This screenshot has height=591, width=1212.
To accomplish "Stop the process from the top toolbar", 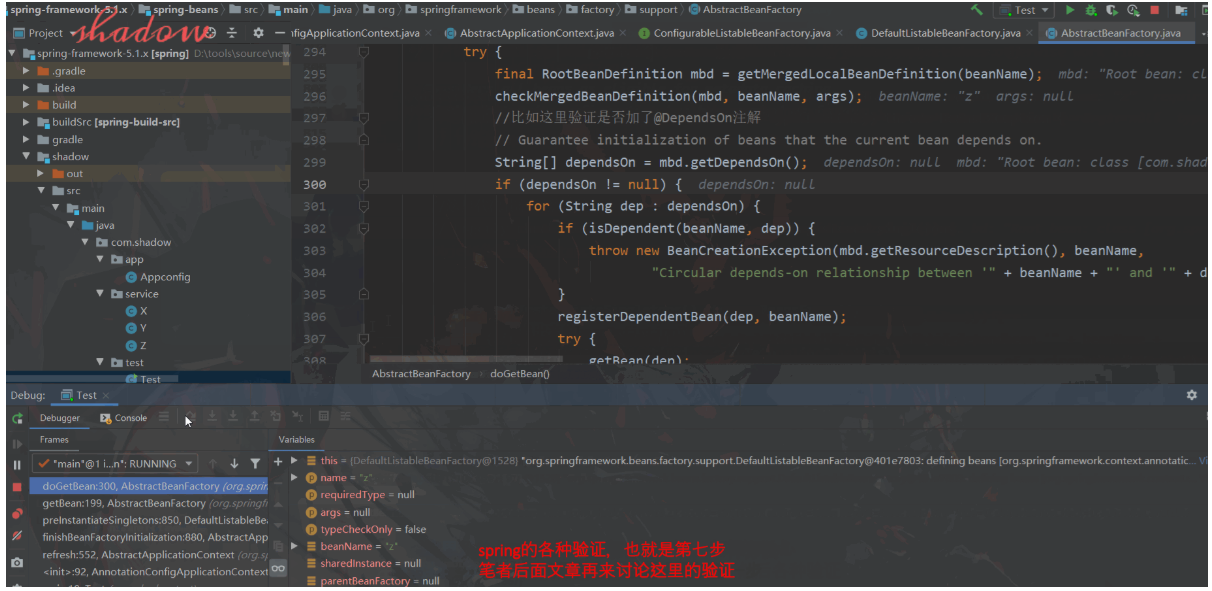I will (1154, 10).
